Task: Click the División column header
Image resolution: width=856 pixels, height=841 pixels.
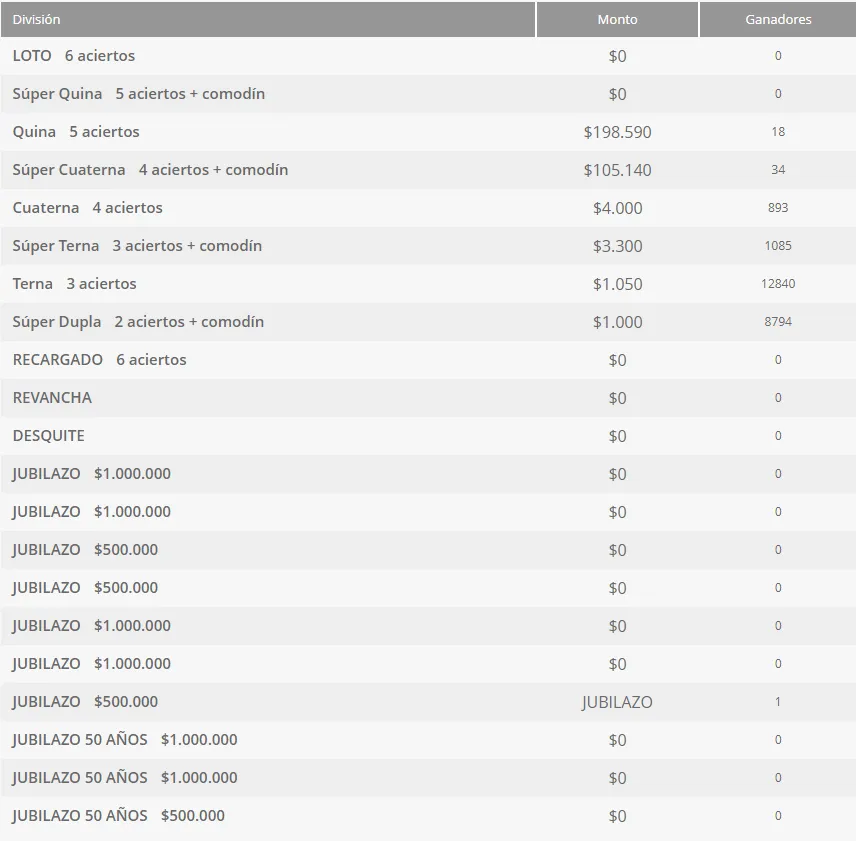Action: [x=37, y=20]
